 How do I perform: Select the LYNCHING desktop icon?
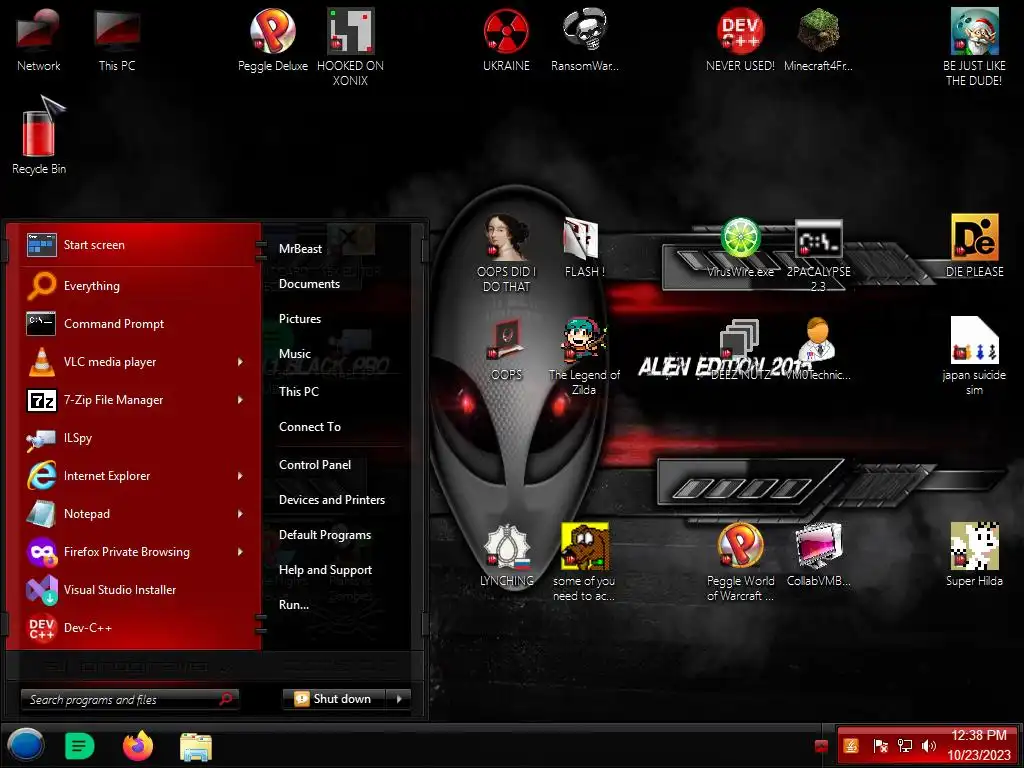click(506, 555)
